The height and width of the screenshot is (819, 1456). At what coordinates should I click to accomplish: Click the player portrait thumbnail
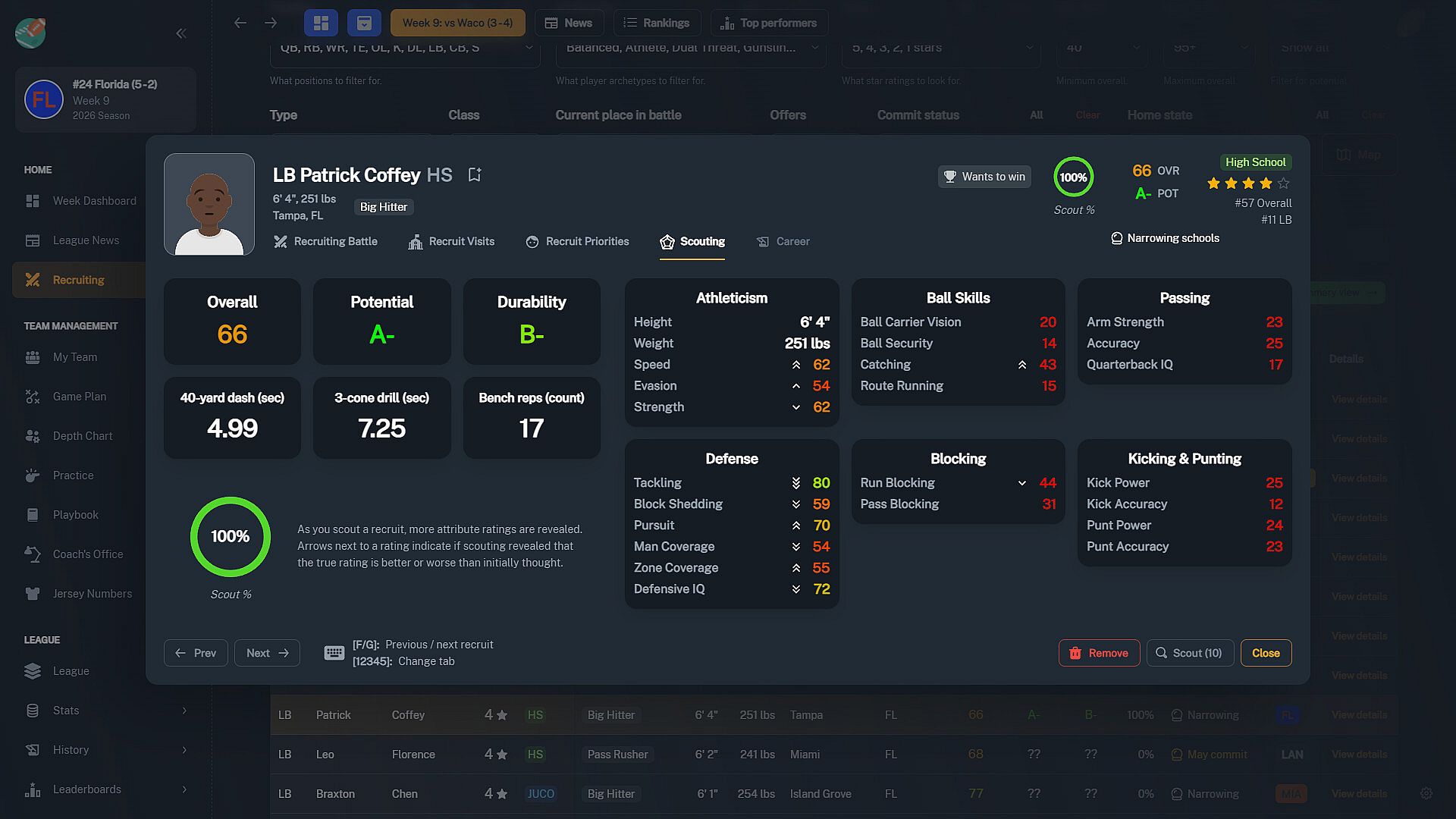coord(209,204)
